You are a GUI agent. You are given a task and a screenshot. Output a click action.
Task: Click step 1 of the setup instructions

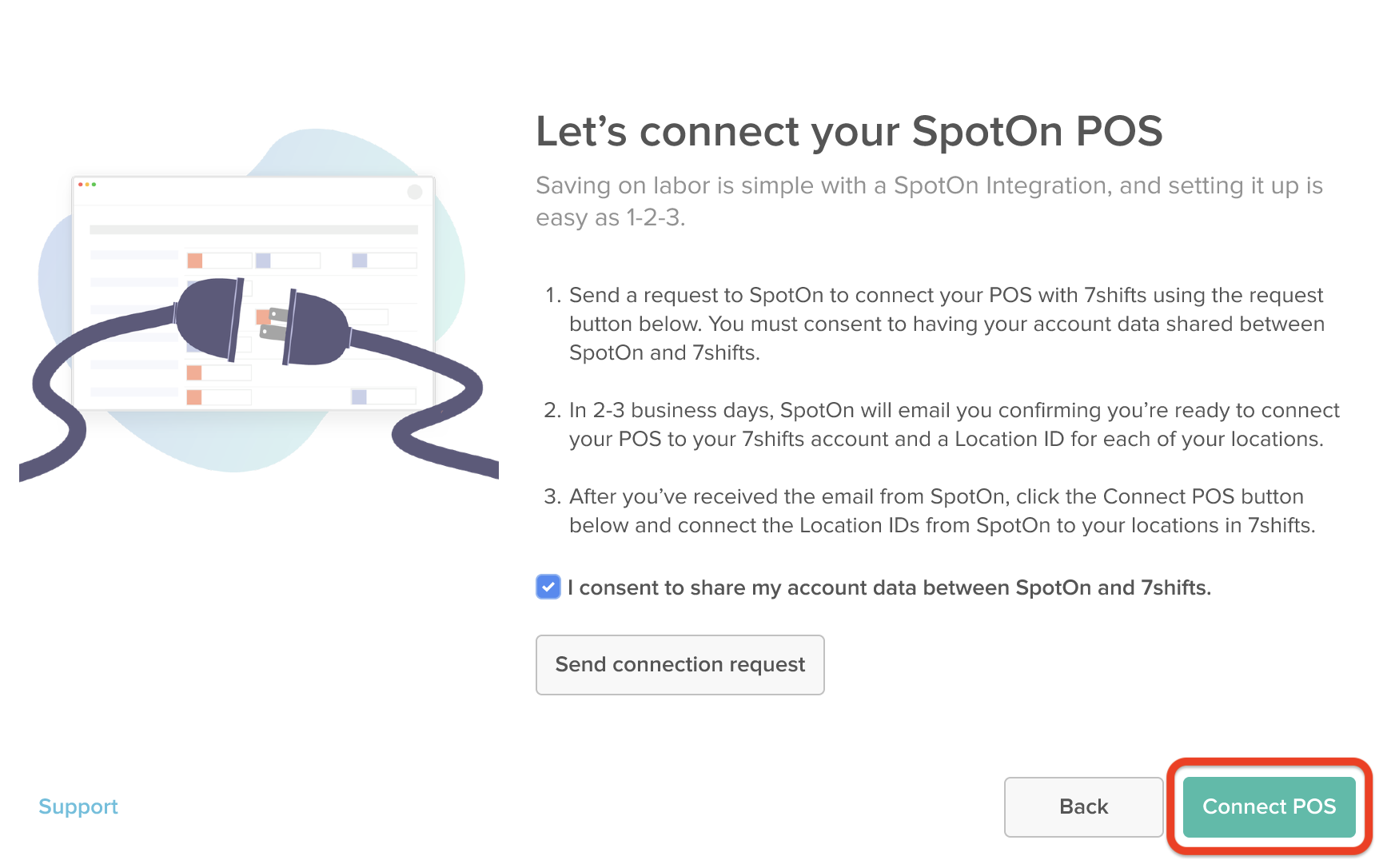tap(943, 323)
